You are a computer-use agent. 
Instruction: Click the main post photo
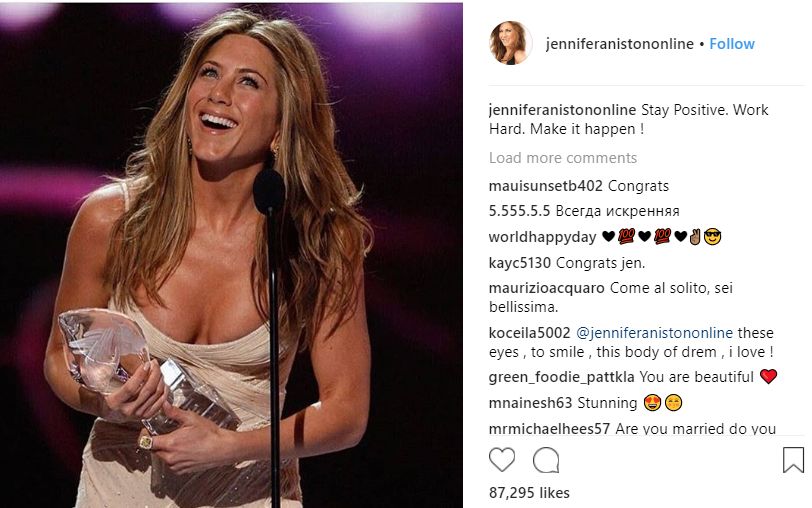[x=232, y=254]
